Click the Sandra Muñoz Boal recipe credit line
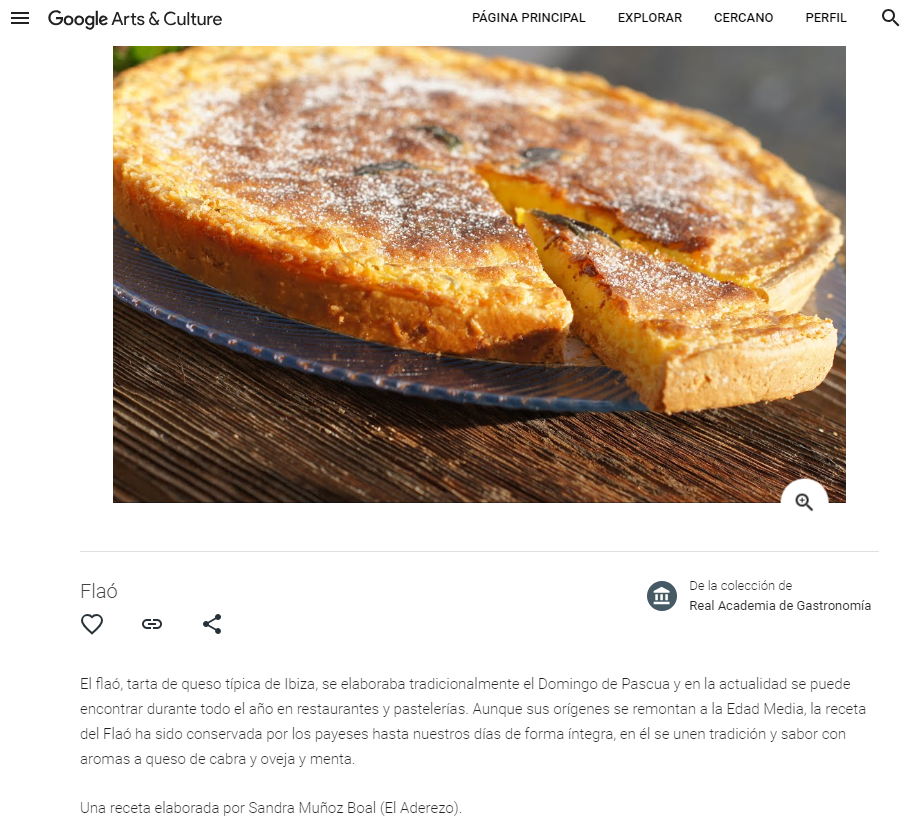This screenshot has width=914, height=824. point(270,808)
